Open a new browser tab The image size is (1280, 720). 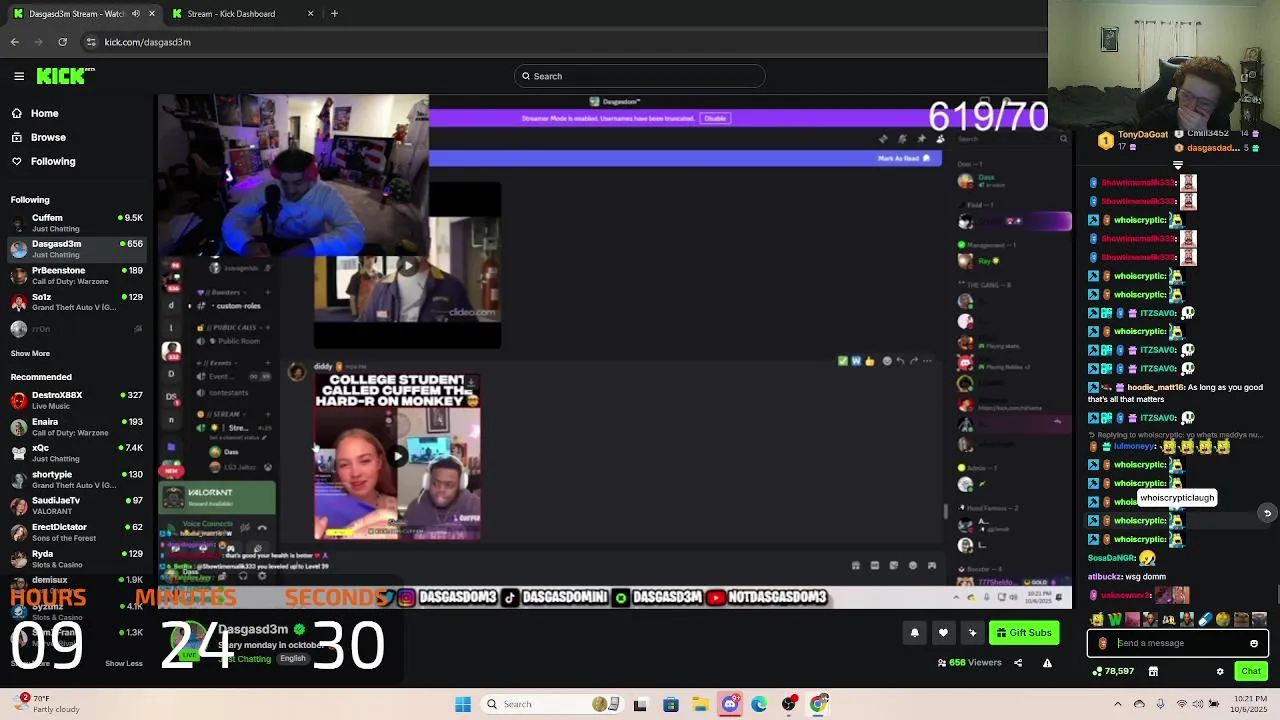[x=334, y=14]
